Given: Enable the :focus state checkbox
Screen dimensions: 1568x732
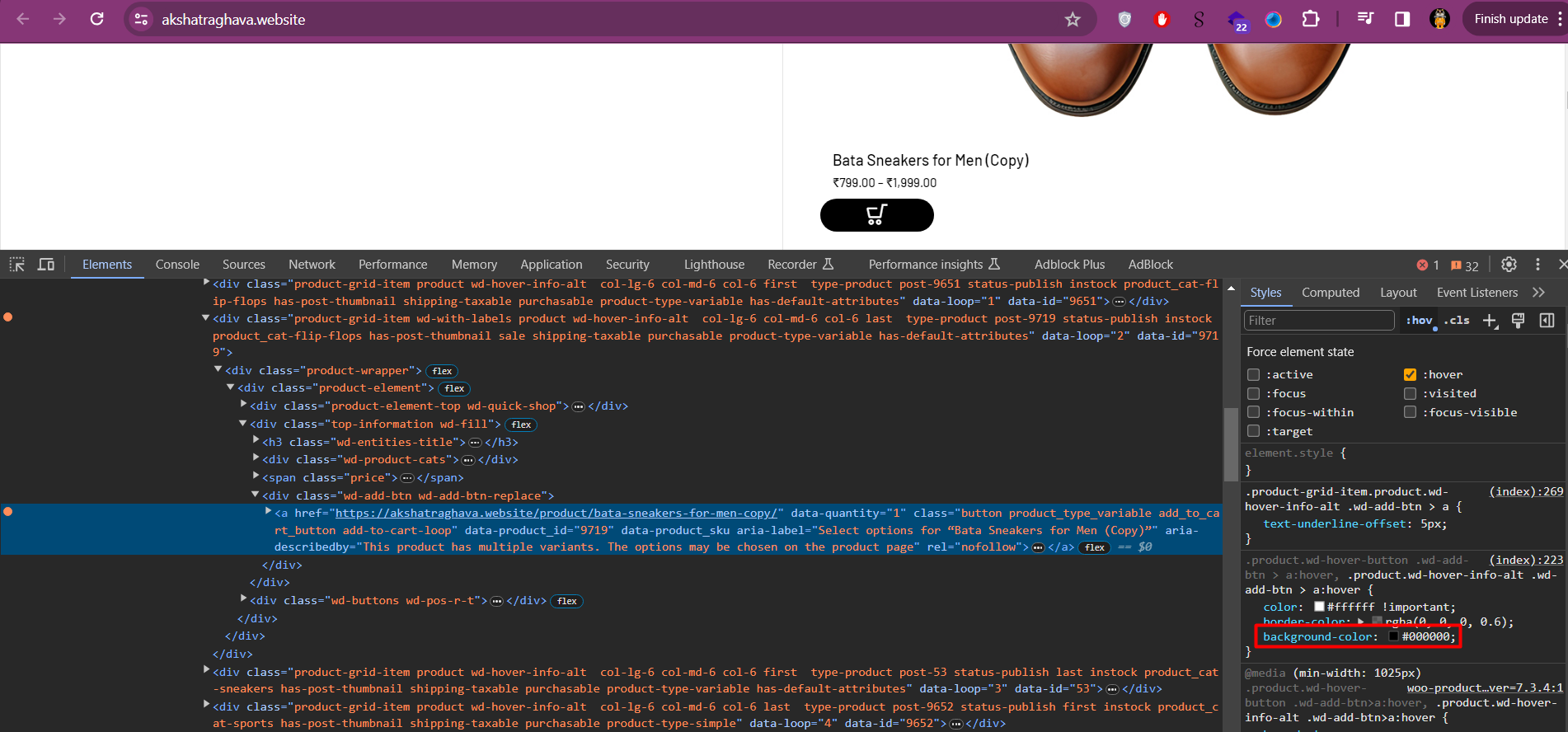Looking at the screenshot, I should pyautogui.click(x=1253, y=393).
